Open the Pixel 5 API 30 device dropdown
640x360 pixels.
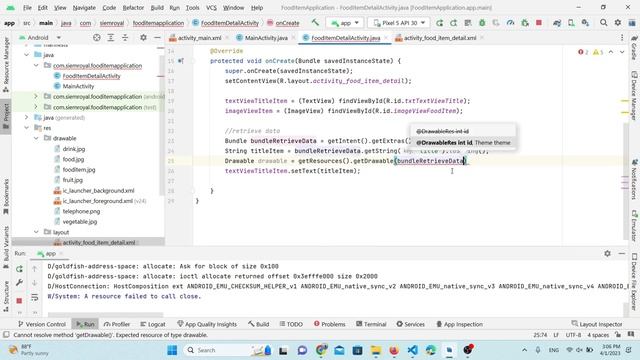(399, 23)
